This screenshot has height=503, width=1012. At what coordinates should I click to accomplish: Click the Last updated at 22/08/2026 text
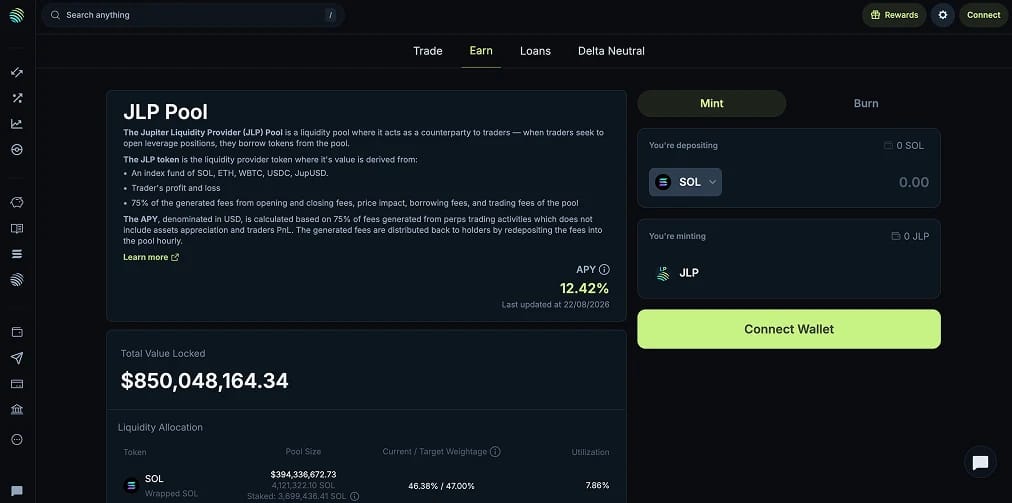pyautogui.click(x=556, y=304)
